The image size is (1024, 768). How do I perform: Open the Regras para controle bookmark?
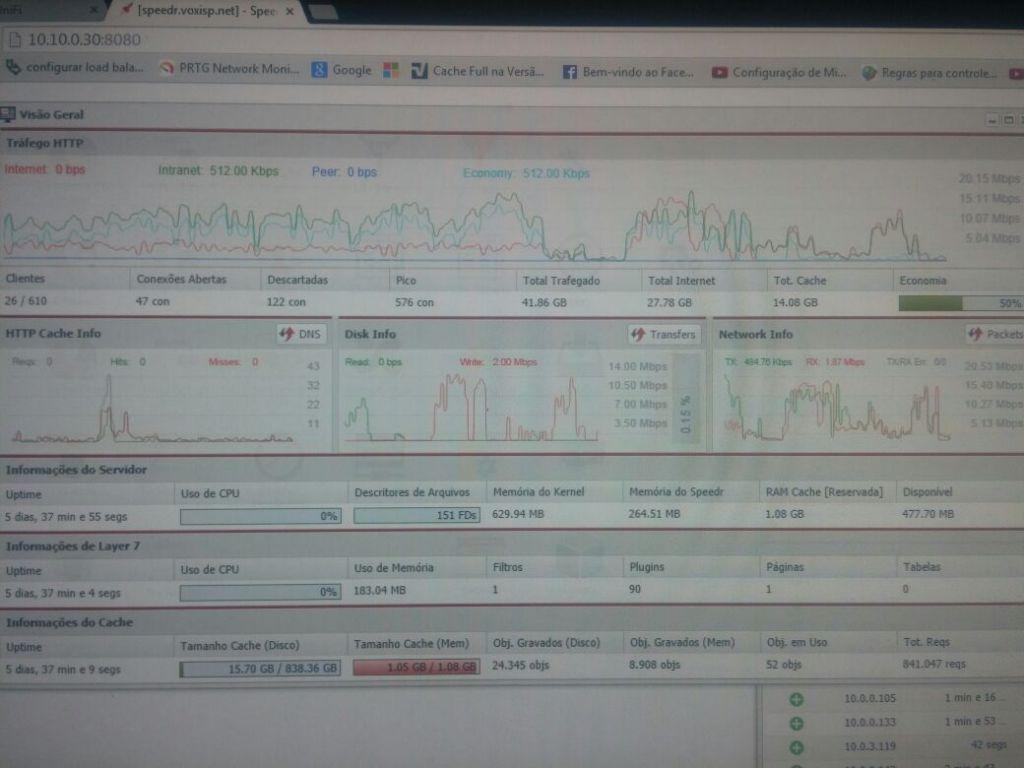coord(928,73)
